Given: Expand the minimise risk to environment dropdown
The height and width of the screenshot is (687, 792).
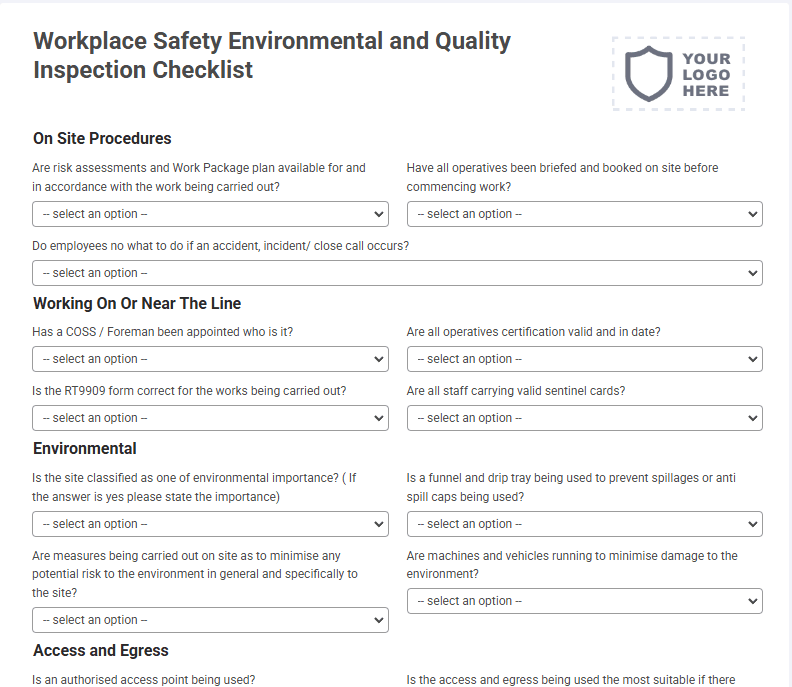Looking at the screenshot, I should coord(210,620).
